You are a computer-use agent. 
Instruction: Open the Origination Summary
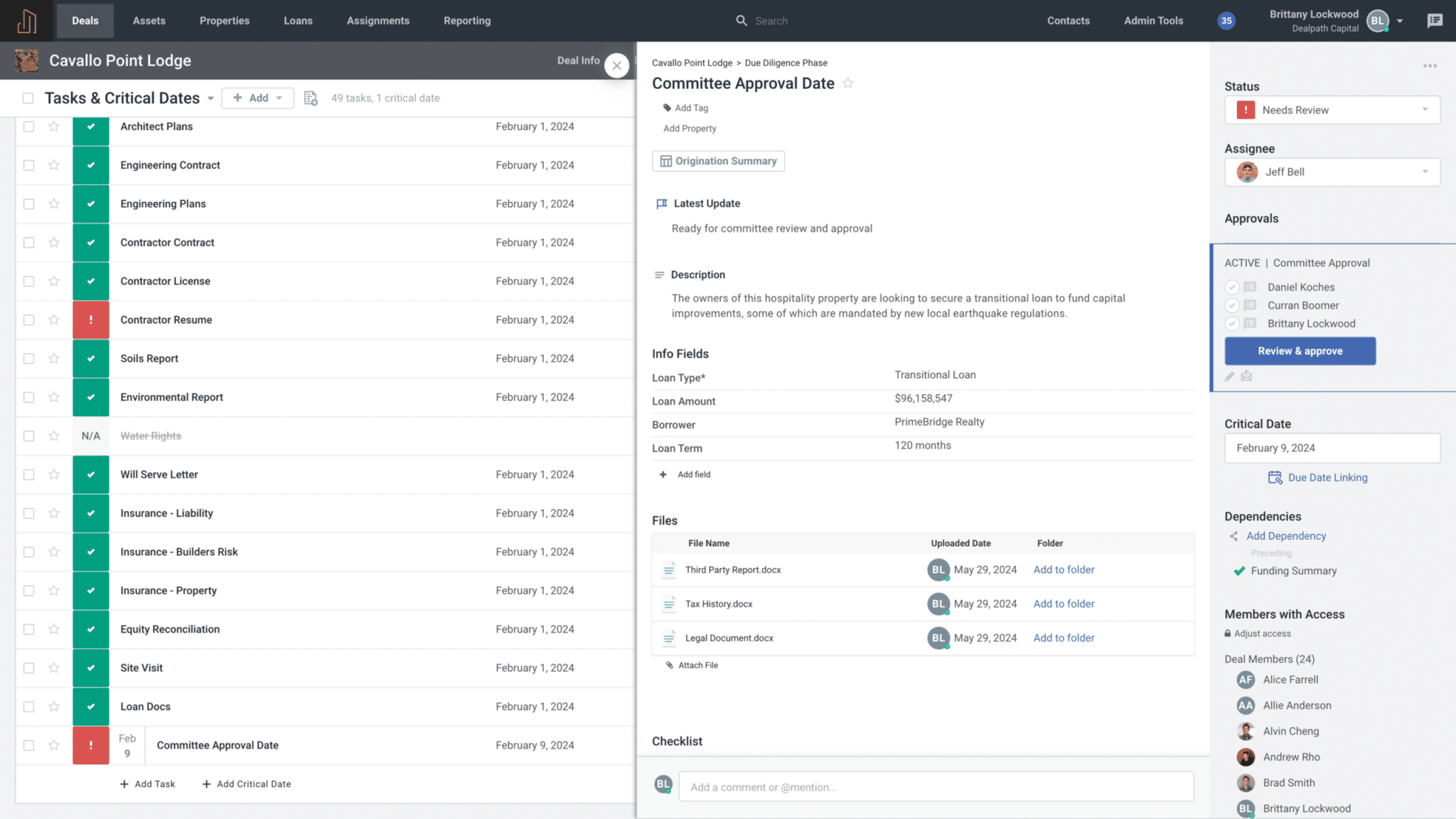tap(718, 161)
